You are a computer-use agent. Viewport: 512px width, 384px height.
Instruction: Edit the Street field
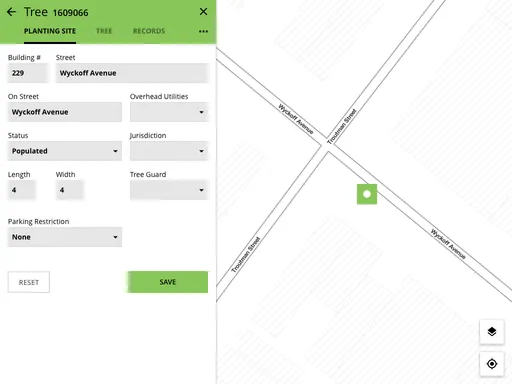click(x=132, y=73)
